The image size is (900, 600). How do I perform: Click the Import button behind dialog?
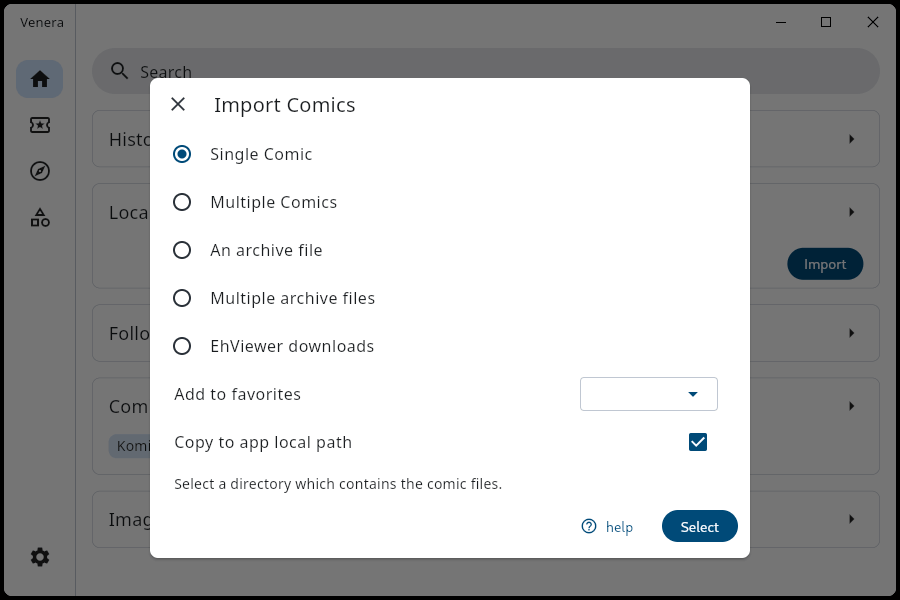[x=825, y=264]
